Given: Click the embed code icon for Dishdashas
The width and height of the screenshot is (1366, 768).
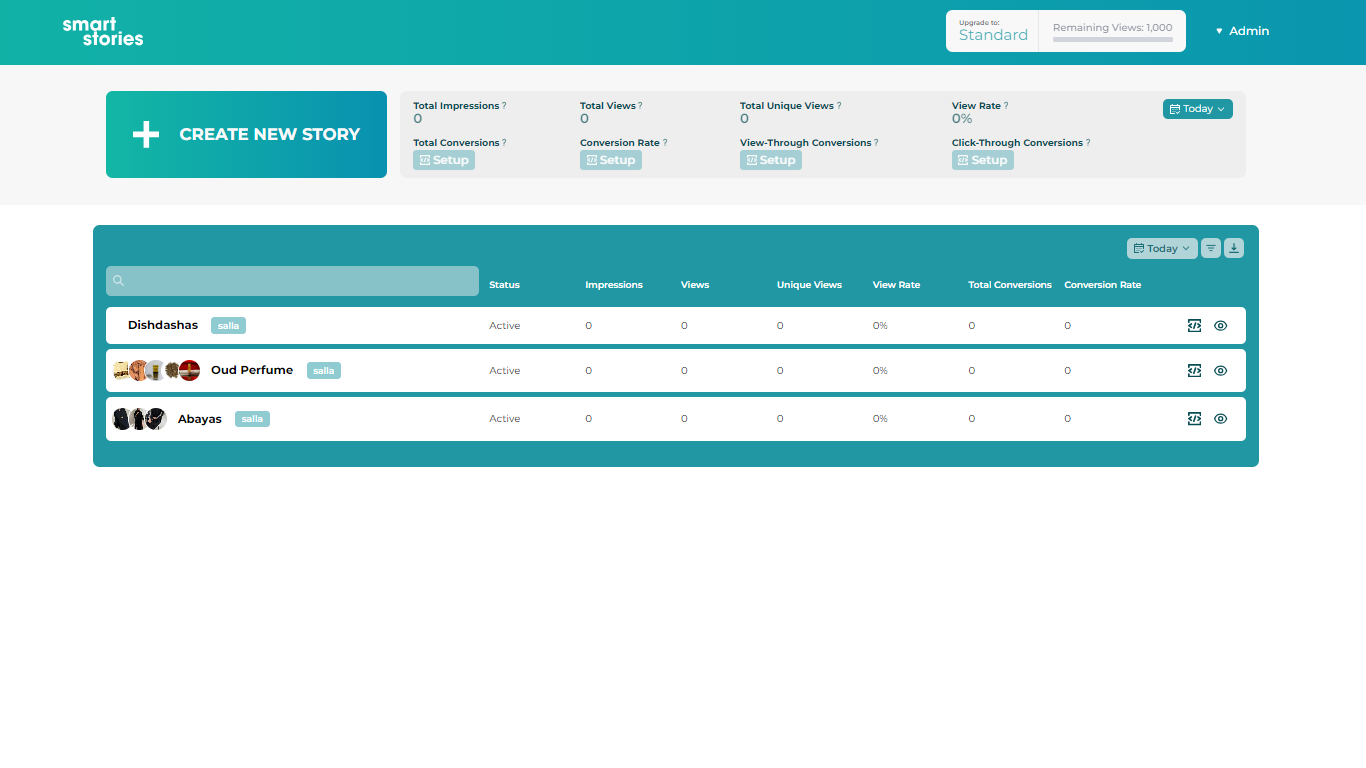Looking at the screenshot, I should tap(1194, 326).
